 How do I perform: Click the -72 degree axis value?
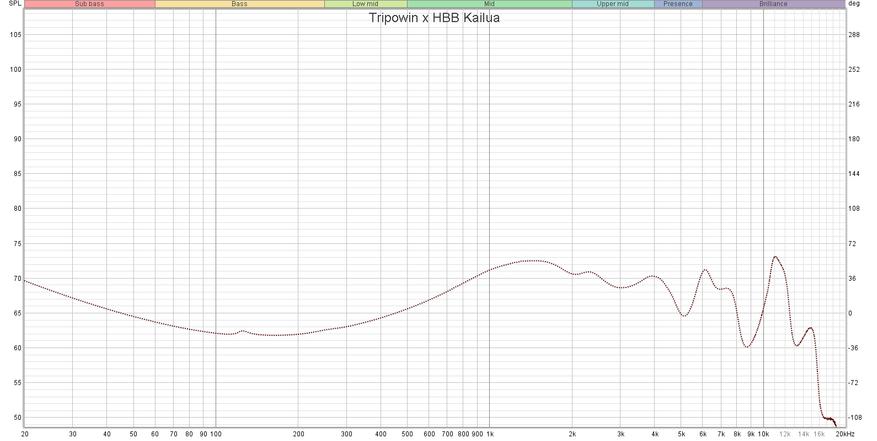tap(854, 383)
